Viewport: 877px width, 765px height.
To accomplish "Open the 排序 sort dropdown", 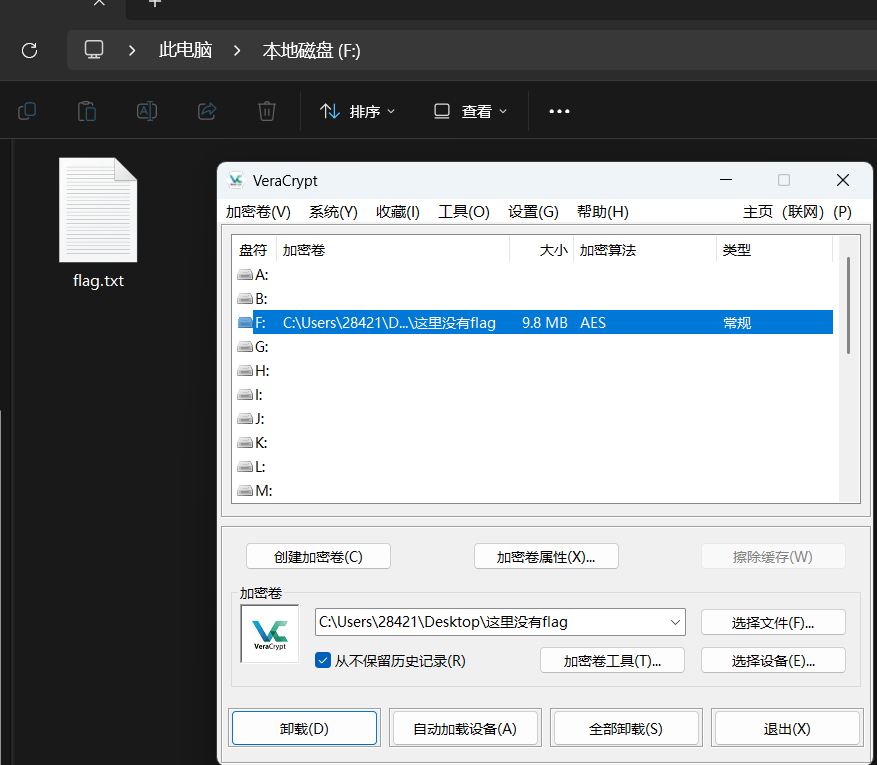I will point(357,111).
